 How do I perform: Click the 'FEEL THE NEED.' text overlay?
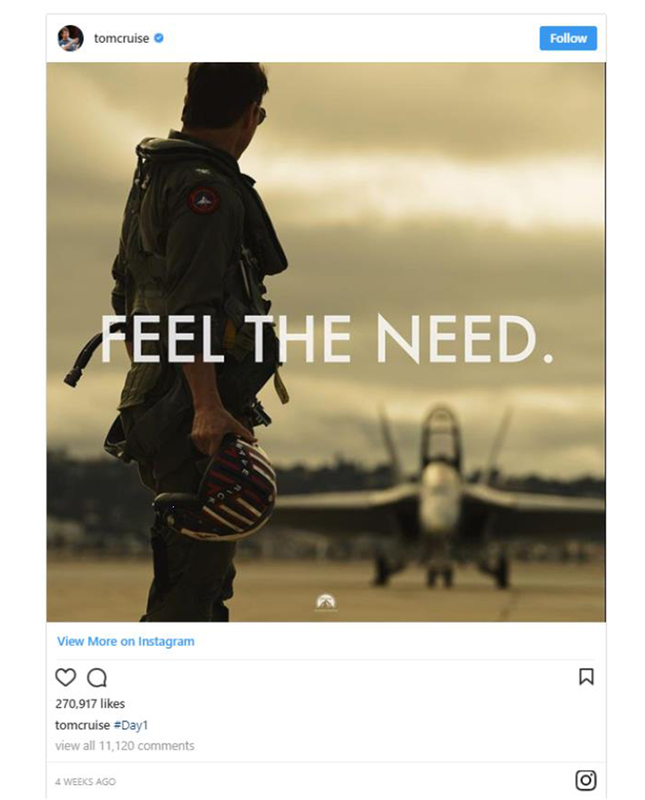(x=327, y=339)
